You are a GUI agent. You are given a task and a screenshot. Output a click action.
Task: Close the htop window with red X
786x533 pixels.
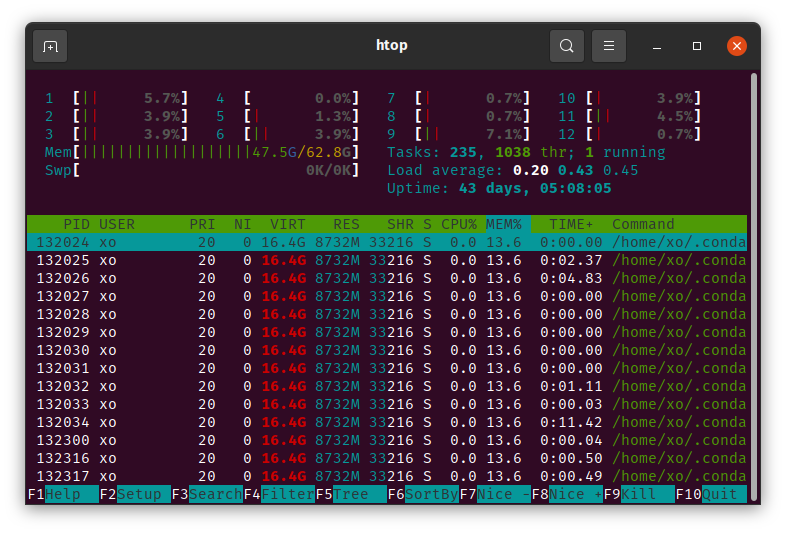737,46
